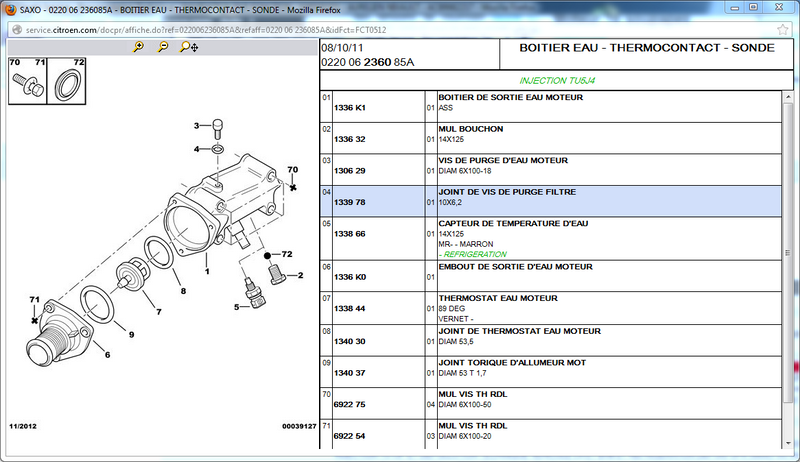Select callout number 8 in diagram
The width and height of the screenshot is (800, 462).
183,291
